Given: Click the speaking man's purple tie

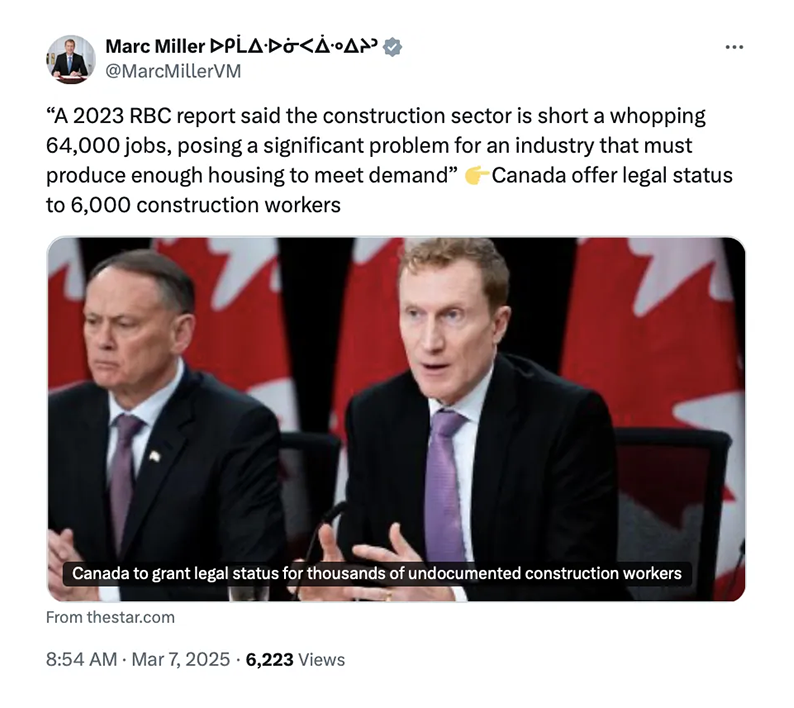Looking at the screenshot, I should [445, 480].
